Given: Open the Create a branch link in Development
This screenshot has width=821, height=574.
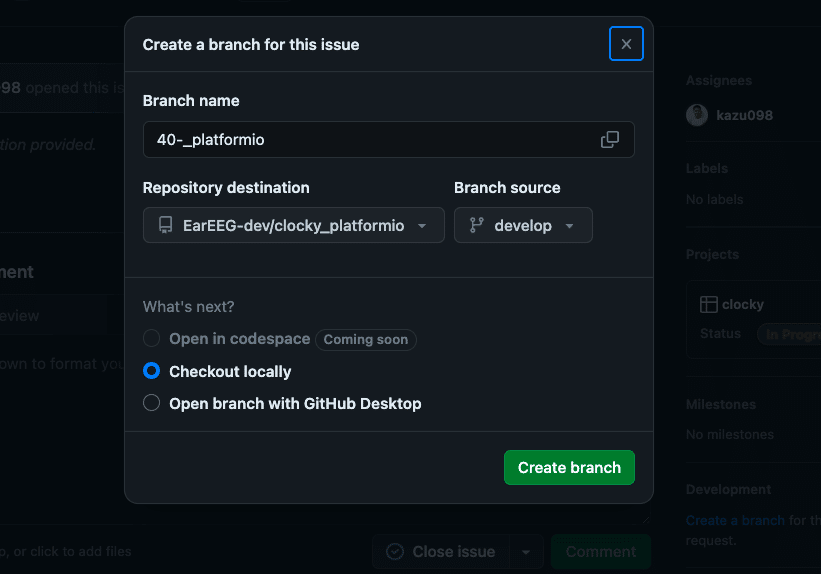Looking at the screenshot, I should [x=735, y=520].
